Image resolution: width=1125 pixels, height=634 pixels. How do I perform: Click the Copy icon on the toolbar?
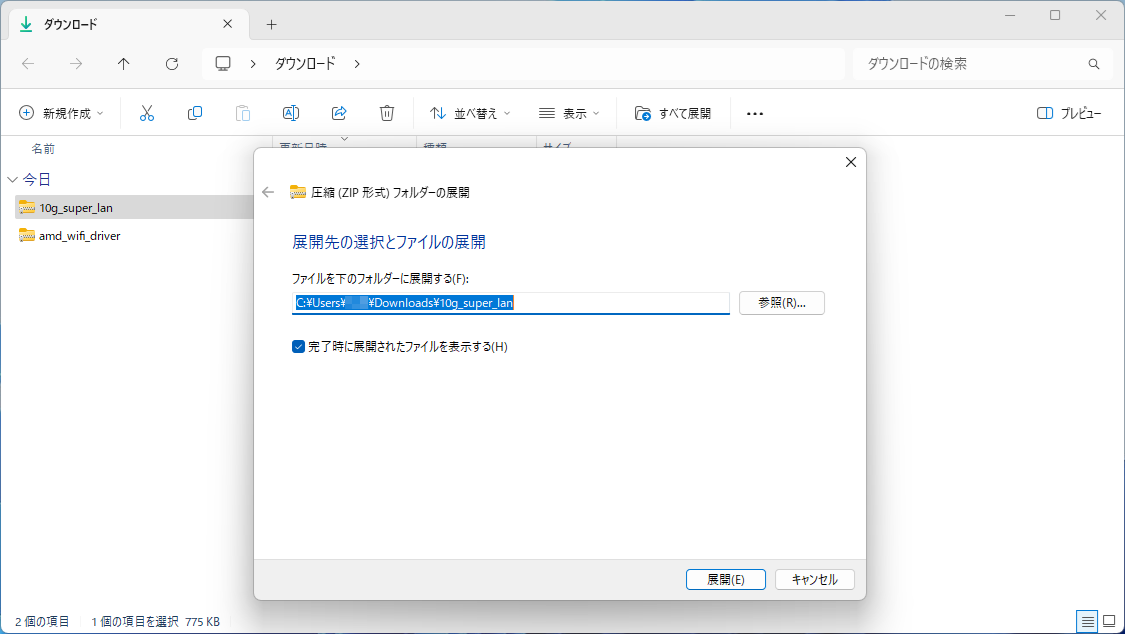coord(195,112)
